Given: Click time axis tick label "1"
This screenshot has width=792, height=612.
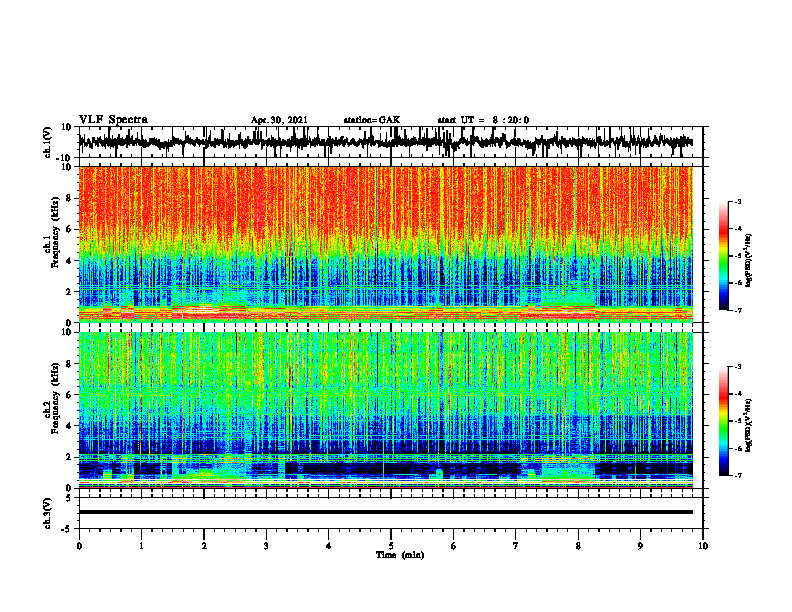Looking at the screenshot, I should point(141,546).
